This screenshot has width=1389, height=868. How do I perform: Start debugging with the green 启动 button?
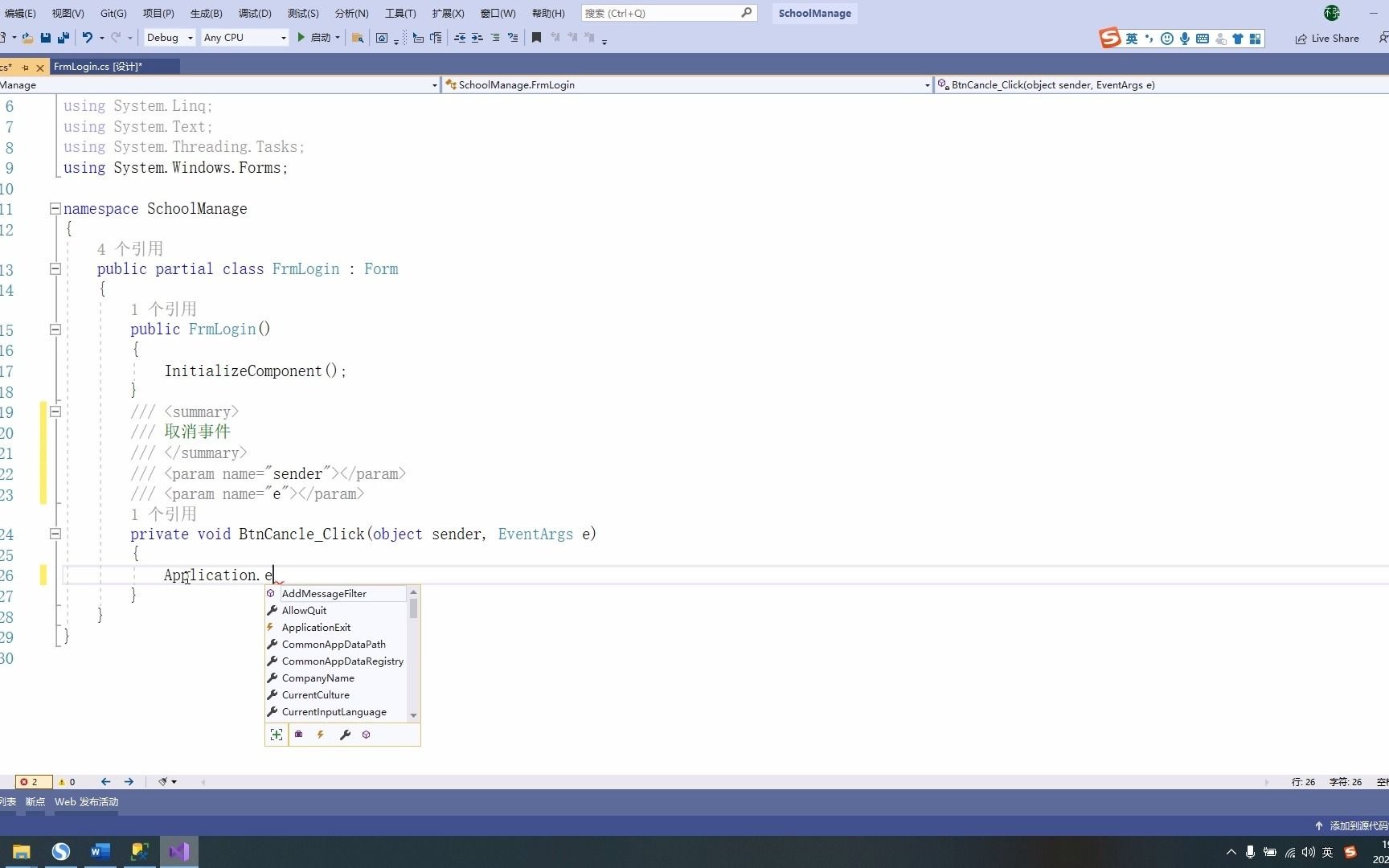[318, 38]
